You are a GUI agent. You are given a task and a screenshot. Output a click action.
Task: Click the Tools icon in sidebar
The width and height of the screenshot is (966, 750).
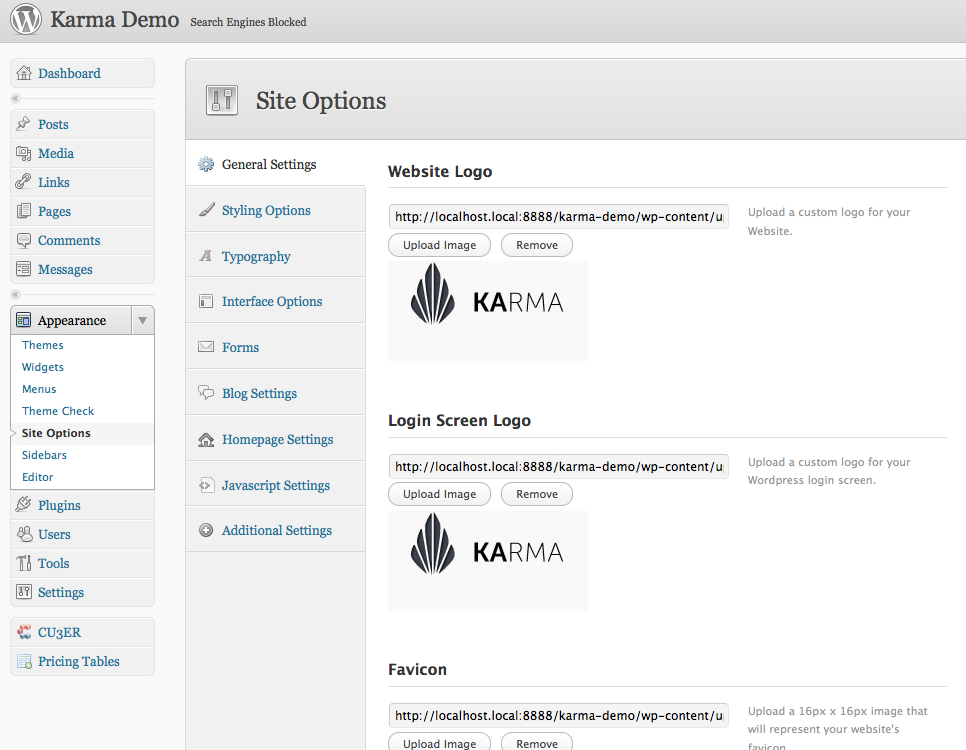24,563
